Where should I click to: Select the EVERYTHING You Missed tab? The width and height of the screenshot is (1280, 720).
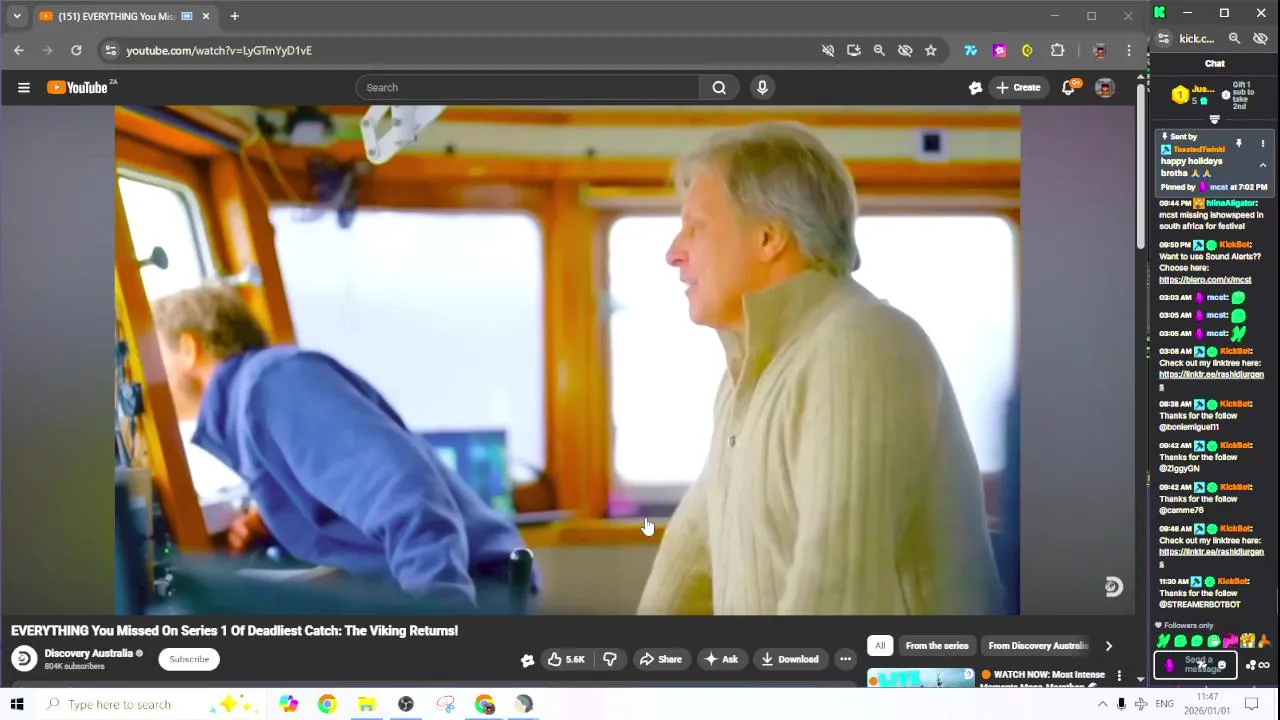tap(117, 16)
